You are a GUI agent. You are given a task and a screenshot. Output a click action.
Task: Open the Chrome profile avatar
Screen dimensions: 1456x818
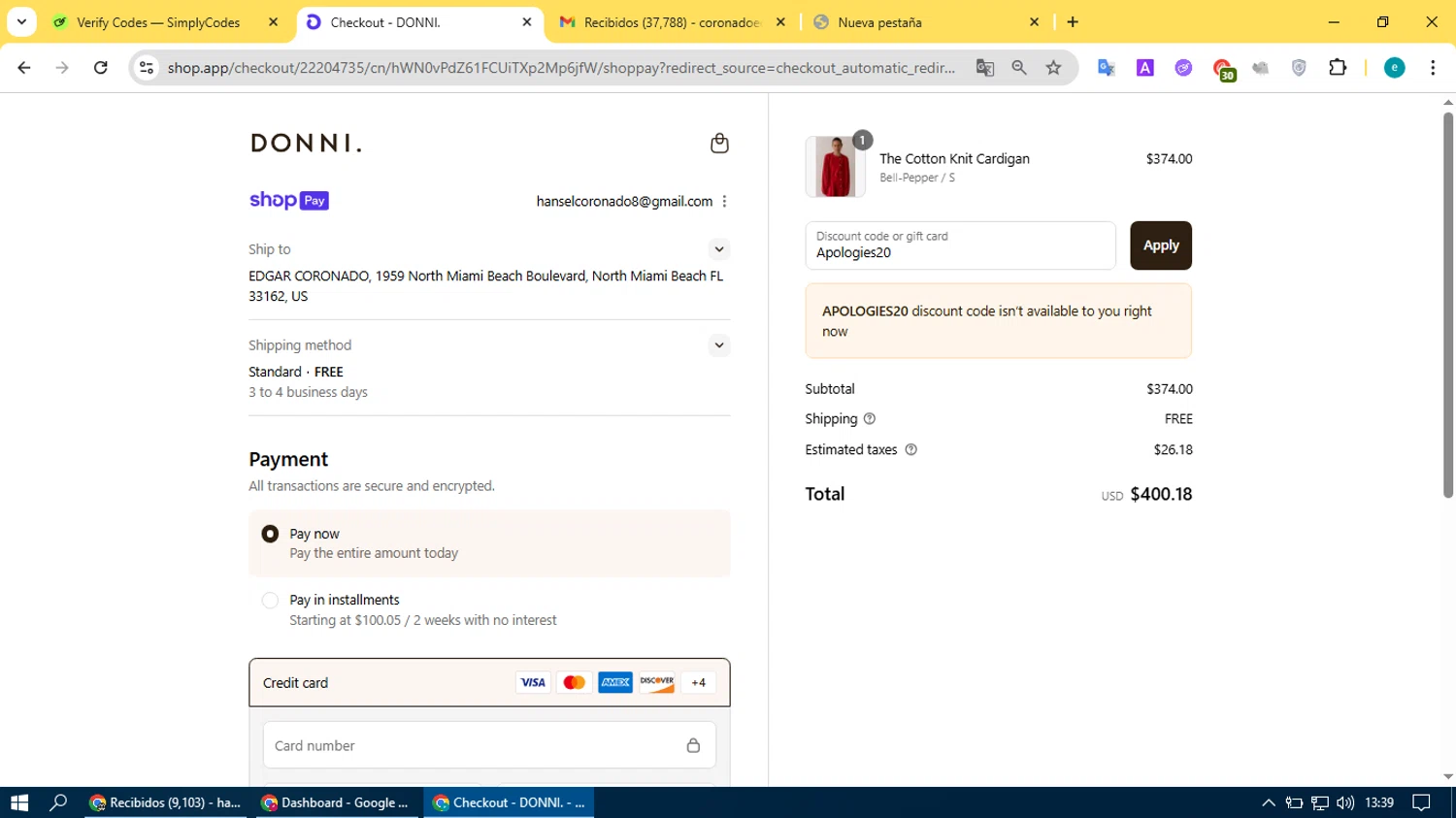coord(1394,68)
